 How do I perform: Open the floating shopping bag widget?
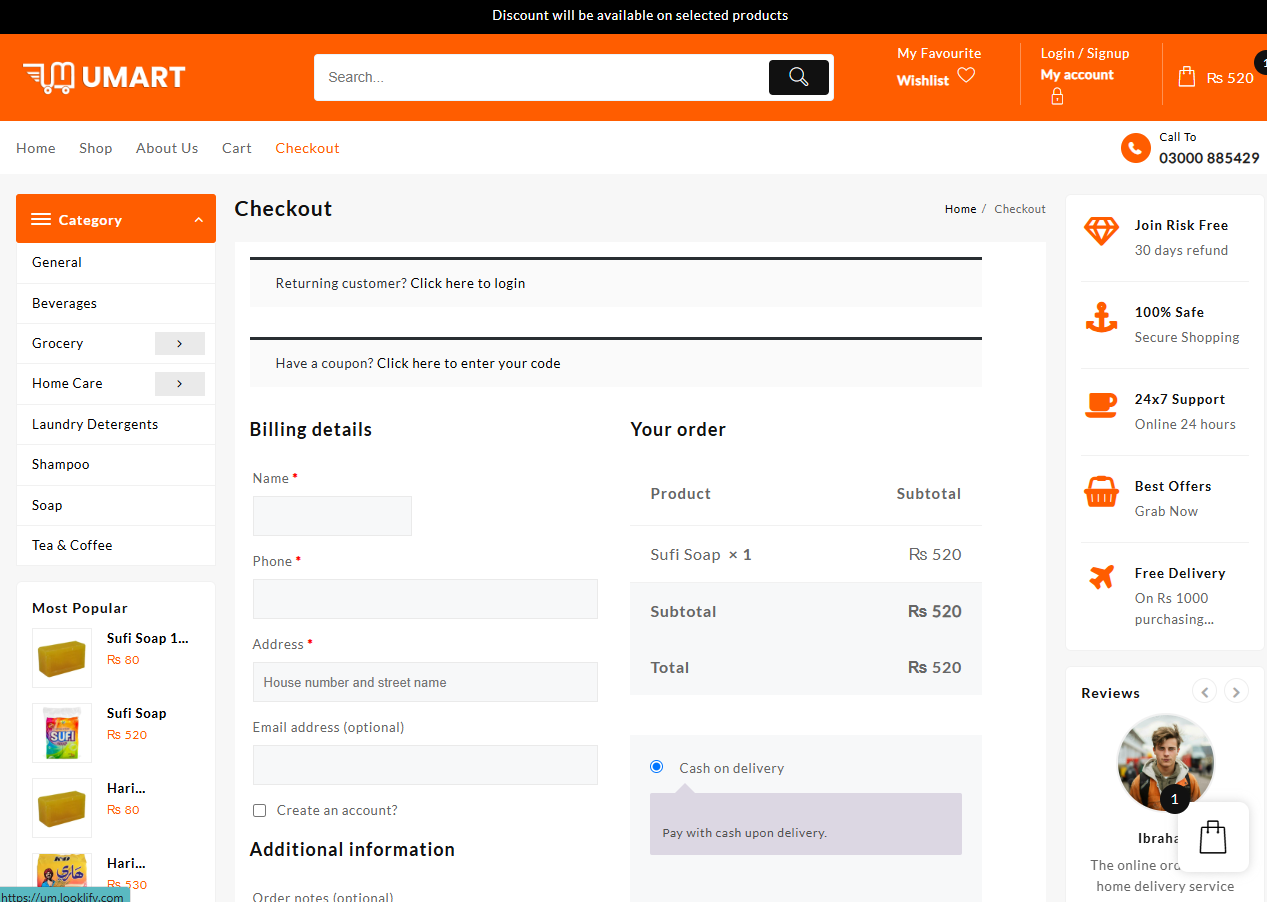pyautogui.click(x=1212, y=837)
